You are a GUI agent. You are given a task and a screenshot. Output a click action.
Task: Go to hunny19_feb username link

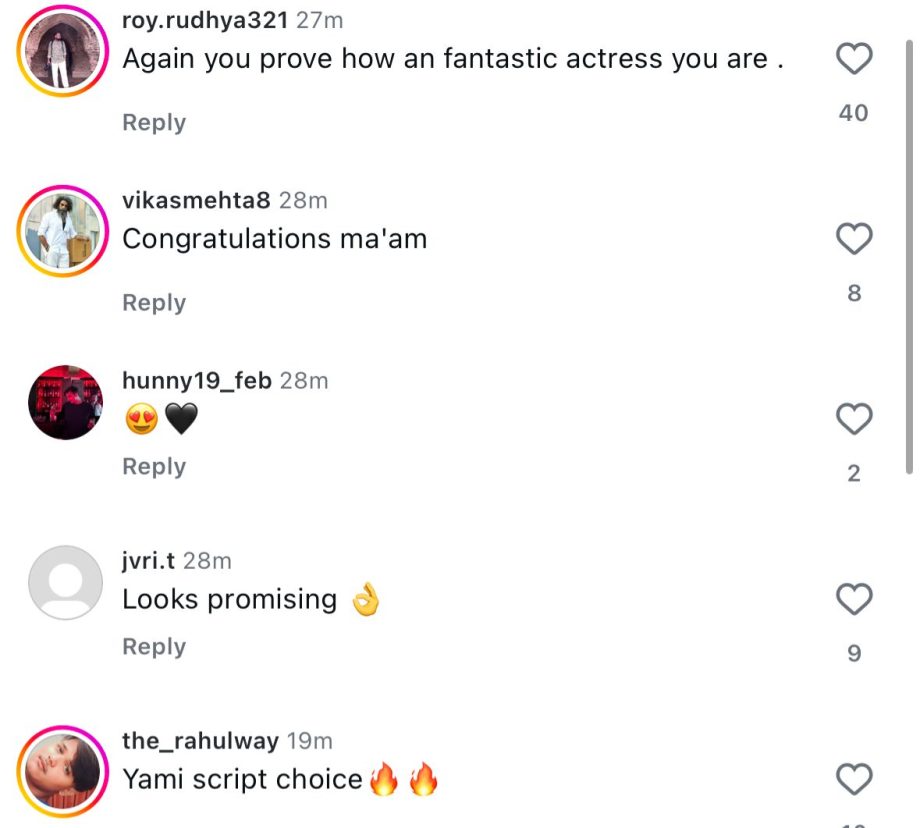pyautogui.click(x=196, y=380)
